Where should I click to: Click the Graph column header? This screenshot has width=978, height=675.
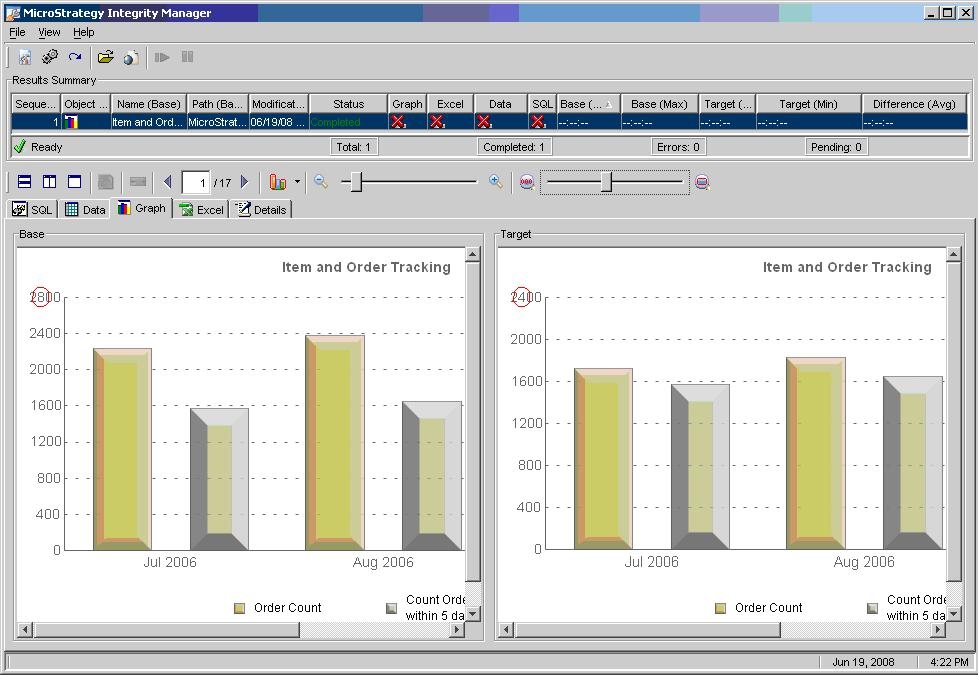(x=407, y=104)
